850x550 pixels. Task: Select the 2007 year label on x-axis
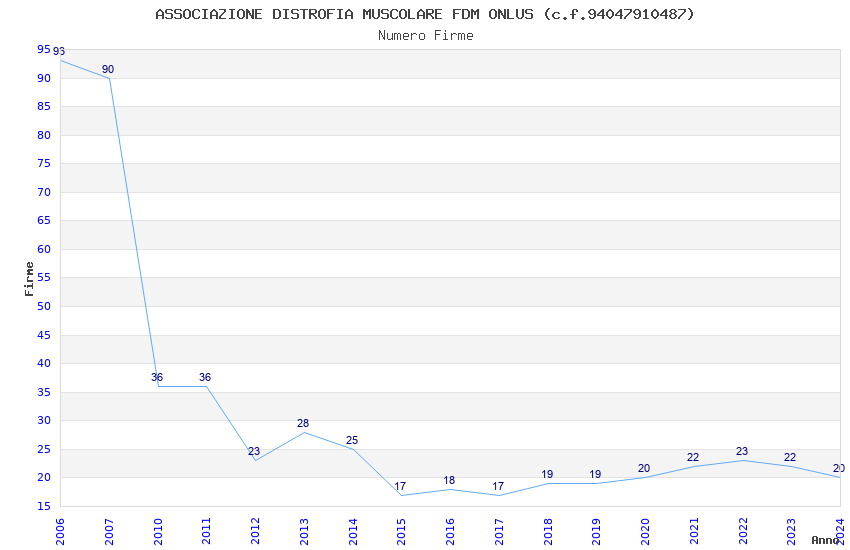click(x=108, y=531)
